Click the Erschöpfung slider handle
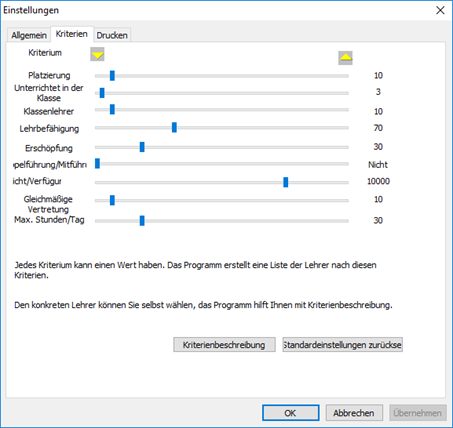The width and height of the screenshot is (453, 428). pyautogui.click(x=142, y=147)
